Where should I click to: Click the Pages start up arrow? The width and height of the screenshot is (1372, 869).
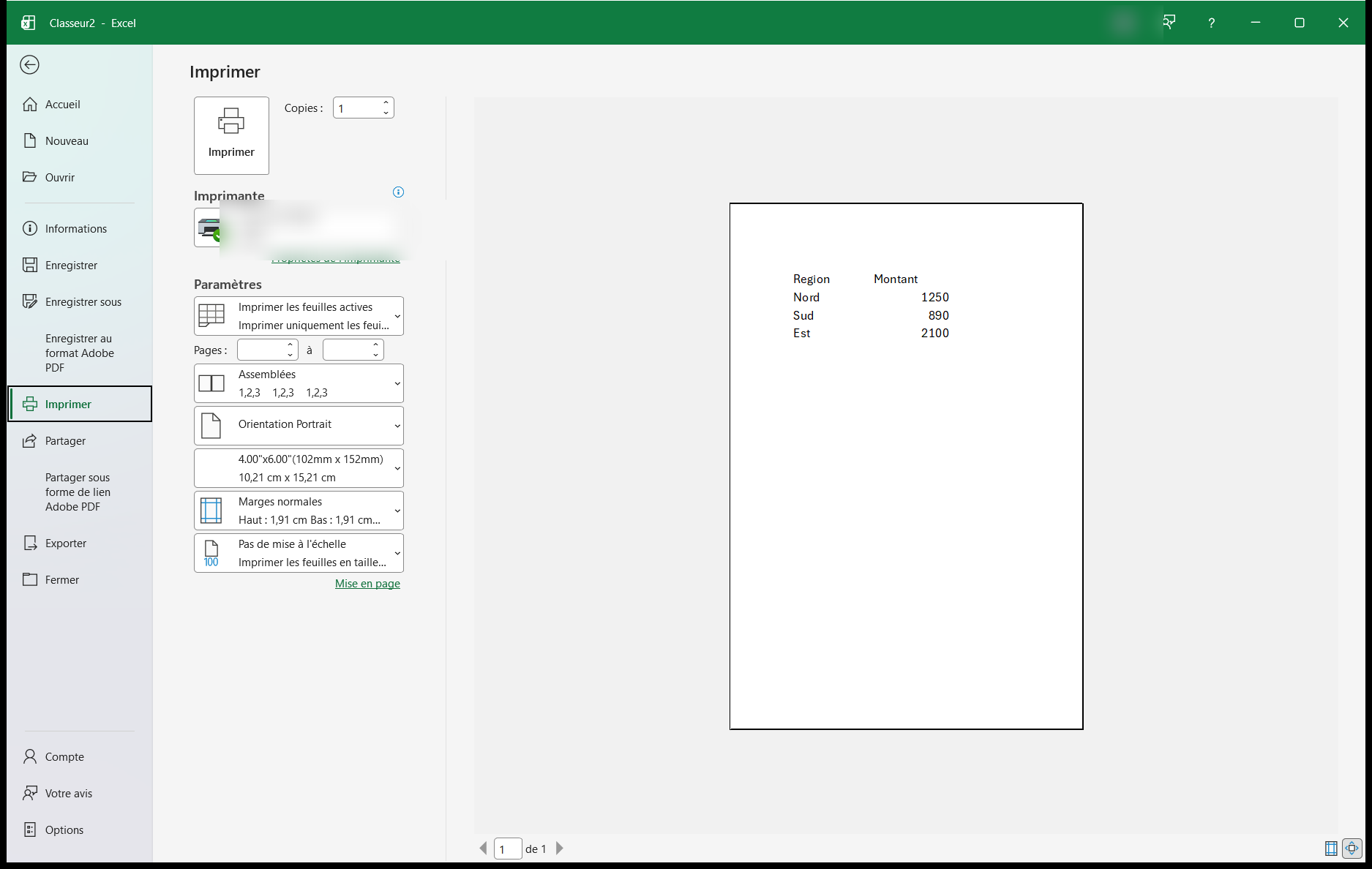click(290, 345)
